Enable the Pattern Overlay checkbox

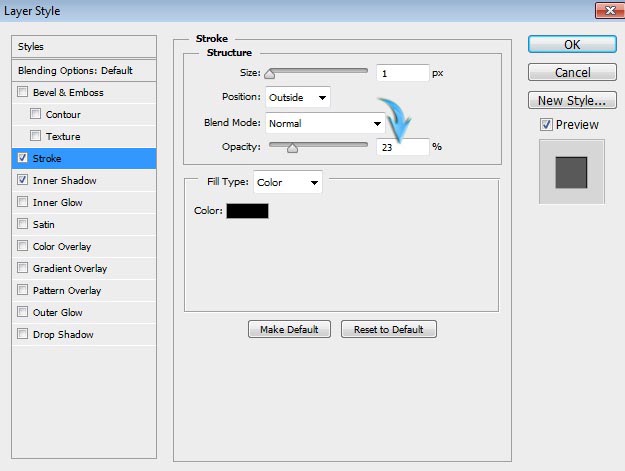(23, 290)
